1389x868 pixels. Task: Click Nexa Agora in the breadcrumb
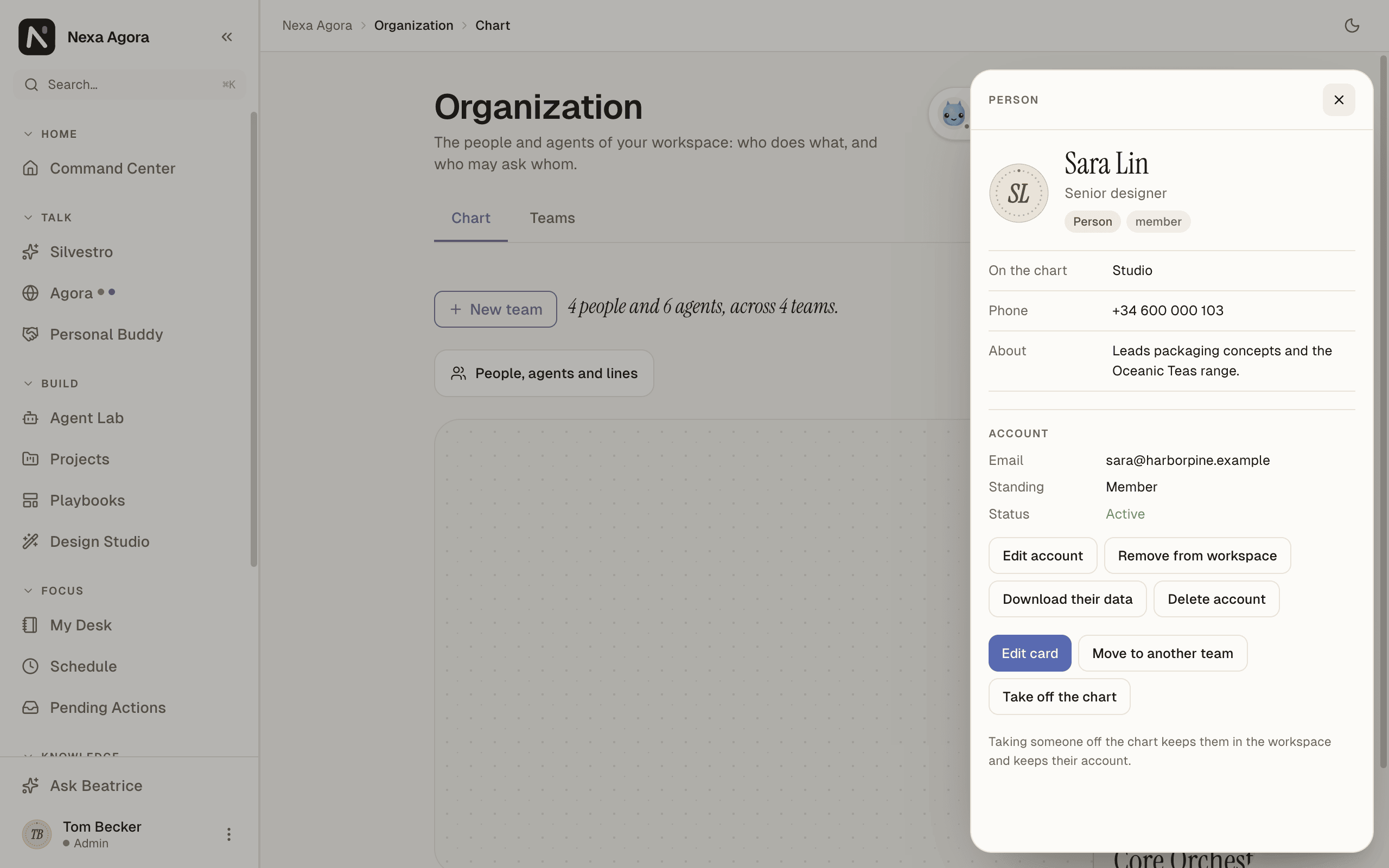click(x=317, y=25)
